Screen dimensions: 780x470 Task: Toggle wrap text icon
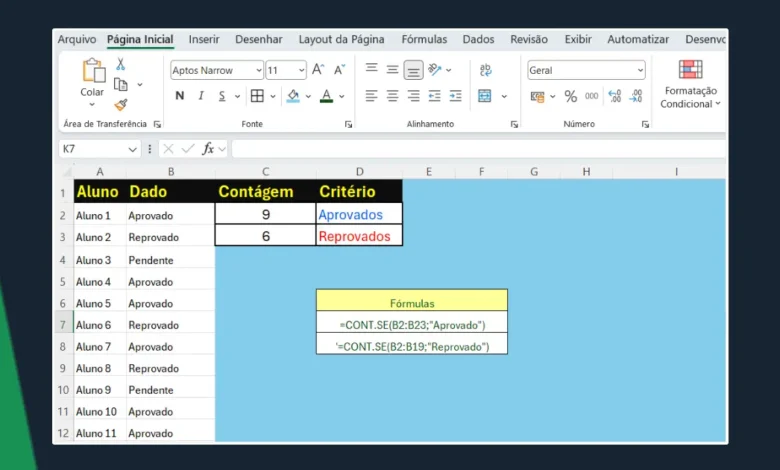[x=486, y=70]
